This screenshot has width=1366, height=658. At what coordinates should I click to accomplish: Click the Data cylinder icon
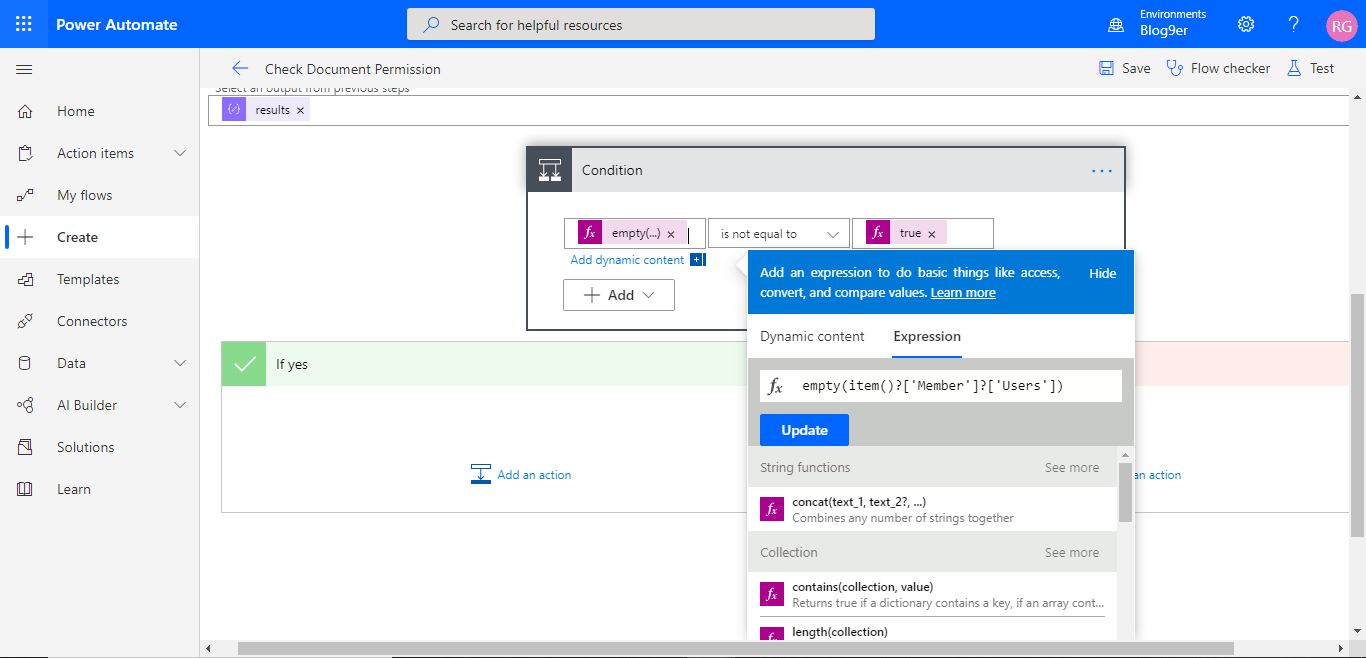[x=25, y=363]
